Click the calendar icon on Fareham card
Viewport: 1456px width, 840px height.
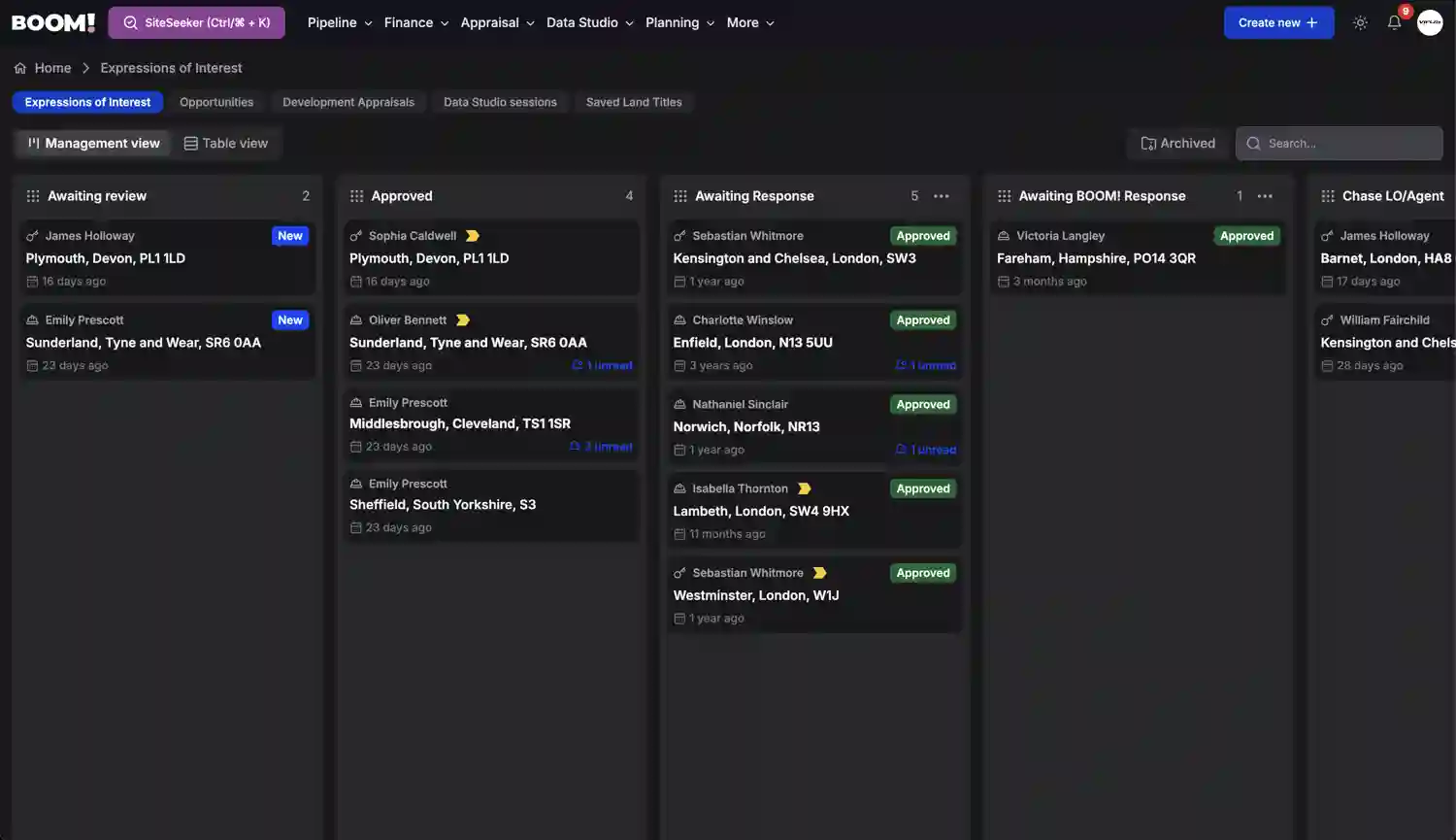click(1004, 282)
